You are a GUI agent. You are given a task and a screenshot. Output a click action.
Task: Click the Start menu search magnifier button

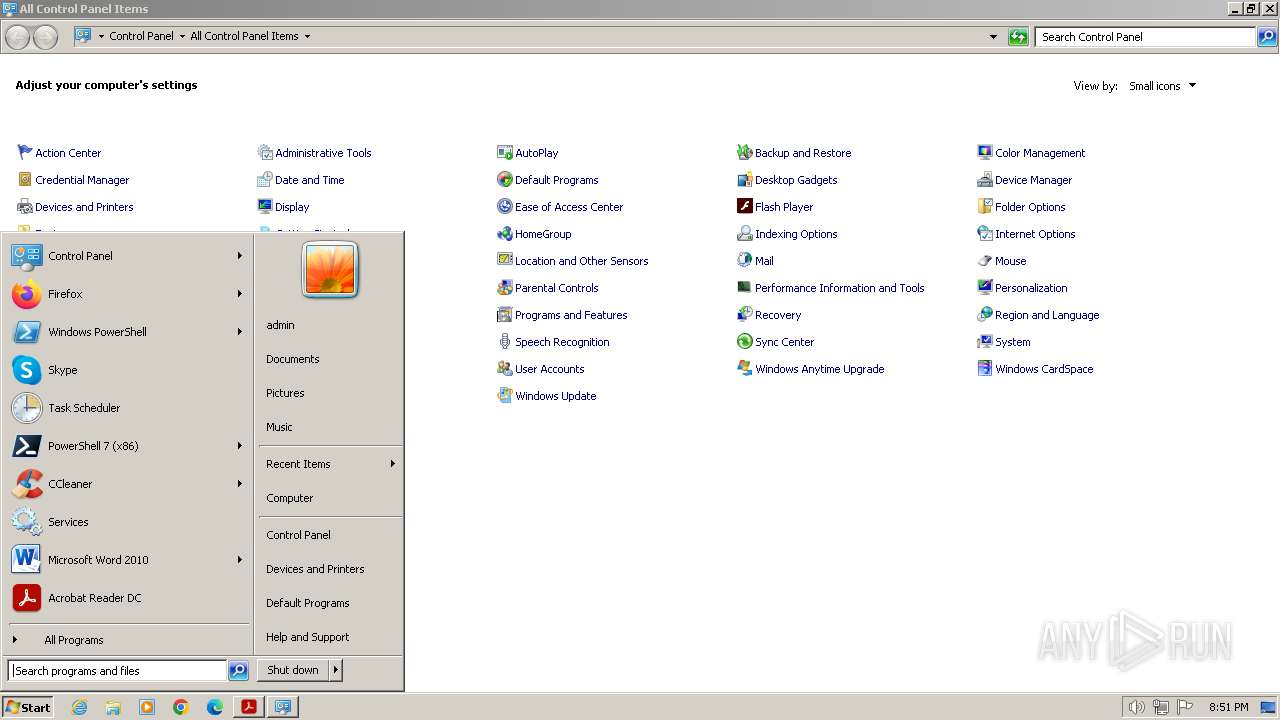[x=238, y=671]
